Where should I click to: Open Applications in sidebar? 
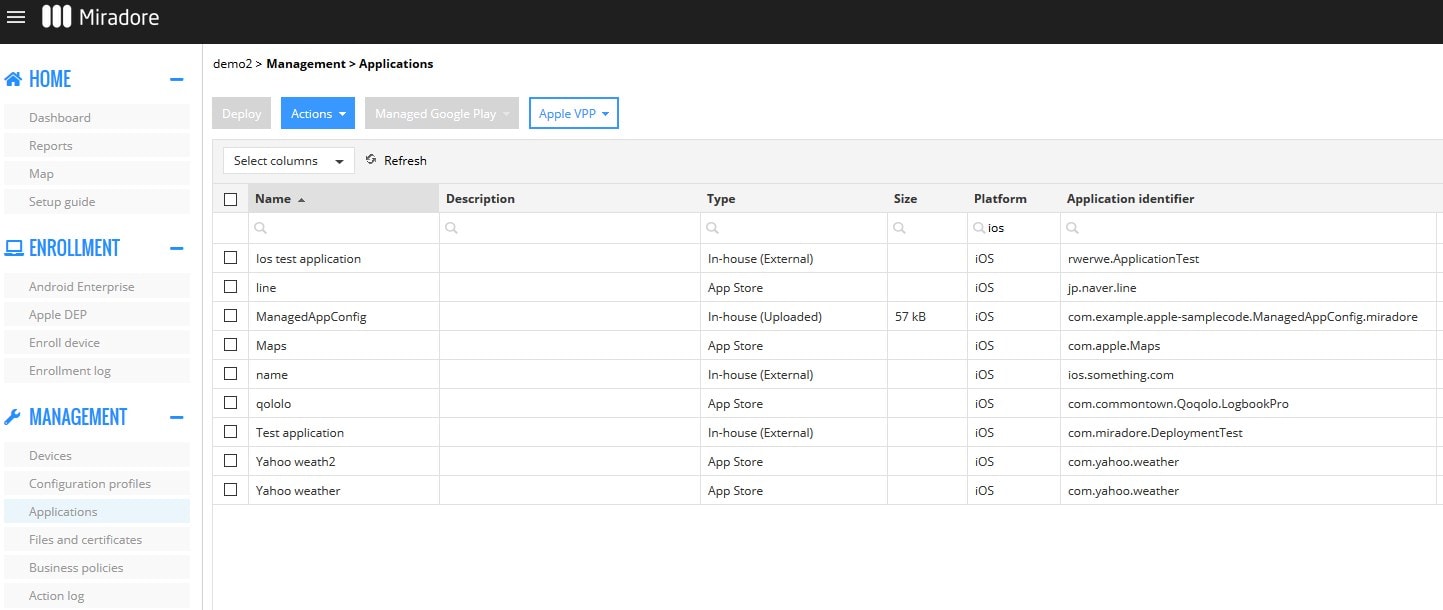coord(96,511)
